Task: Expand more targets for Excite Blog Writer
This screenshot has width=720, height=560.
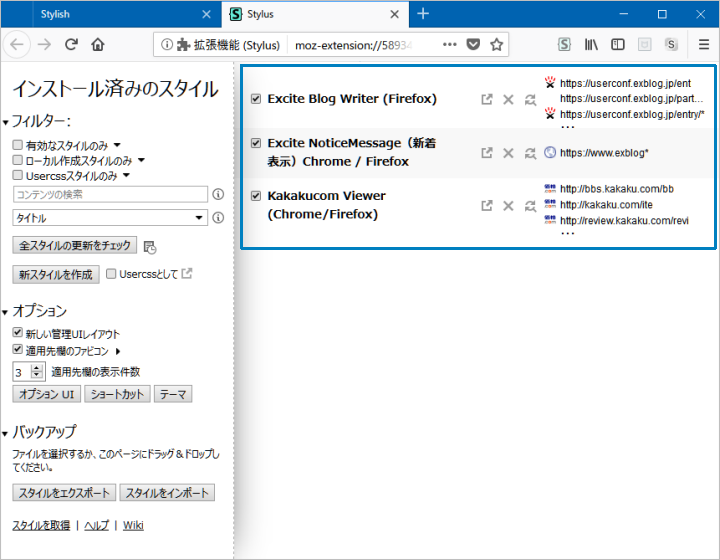Action: coord(568,127)
